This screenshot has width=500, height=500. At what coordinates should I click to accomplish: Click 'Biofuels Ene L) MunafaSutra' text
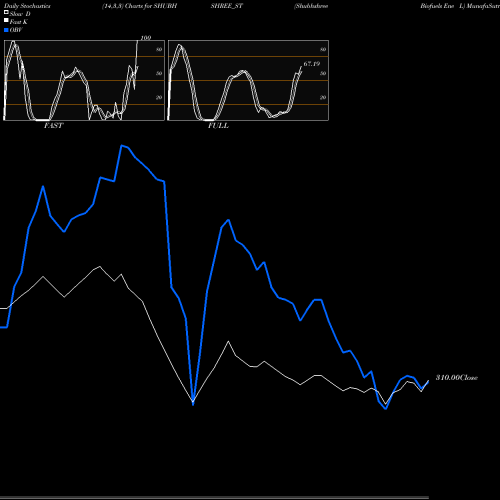click(x=460, y=6)
